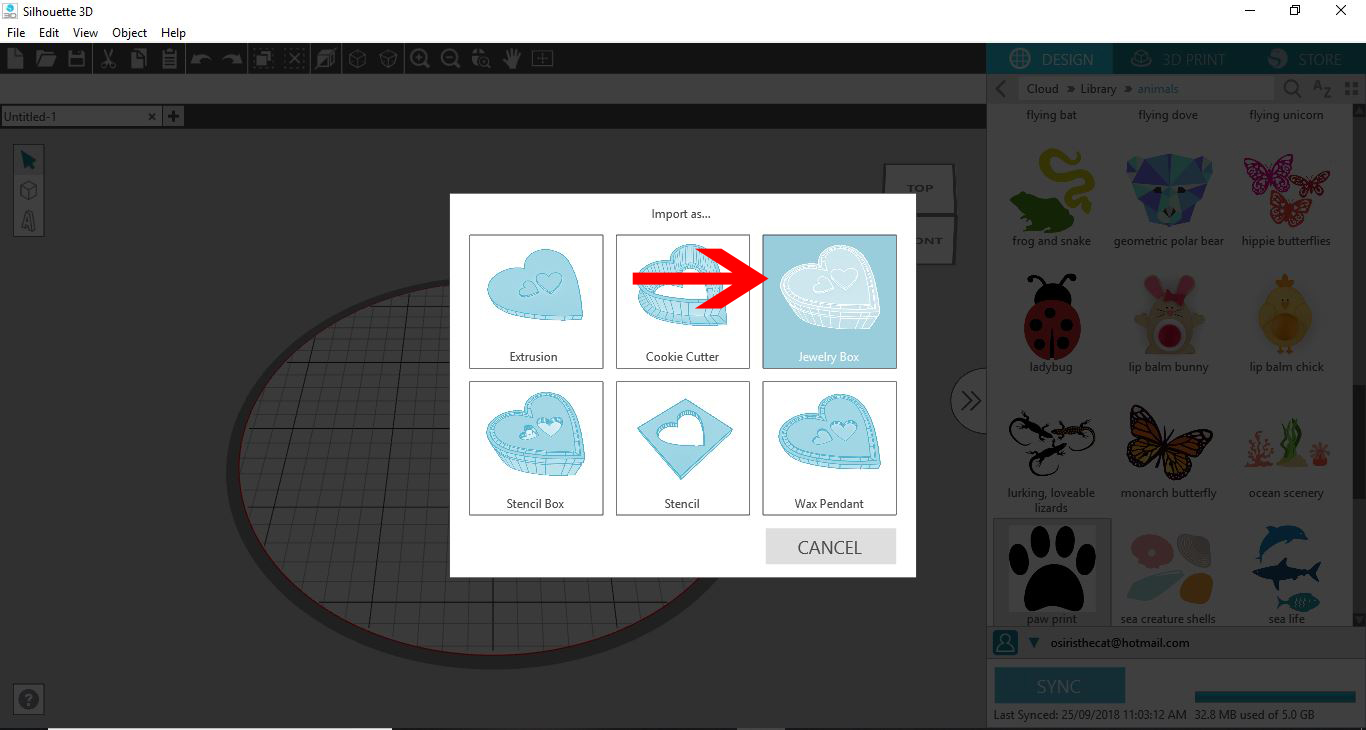Switch library to grid view icon
This screenshot has height=730, width=1366.
click(x=1352, y=89)
